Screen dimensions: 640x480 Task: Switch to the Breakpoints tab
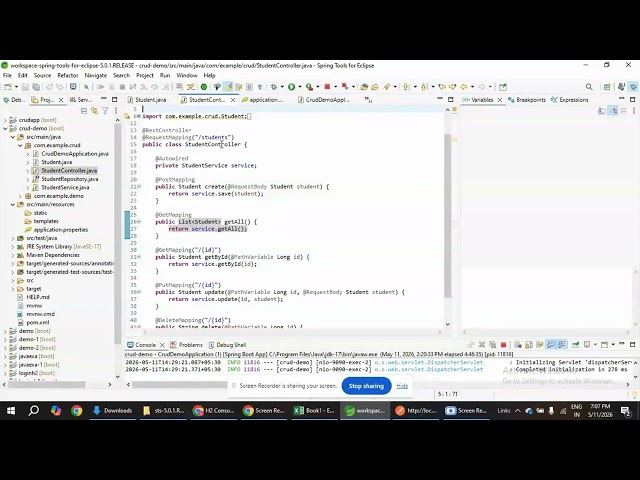point(527,100)
